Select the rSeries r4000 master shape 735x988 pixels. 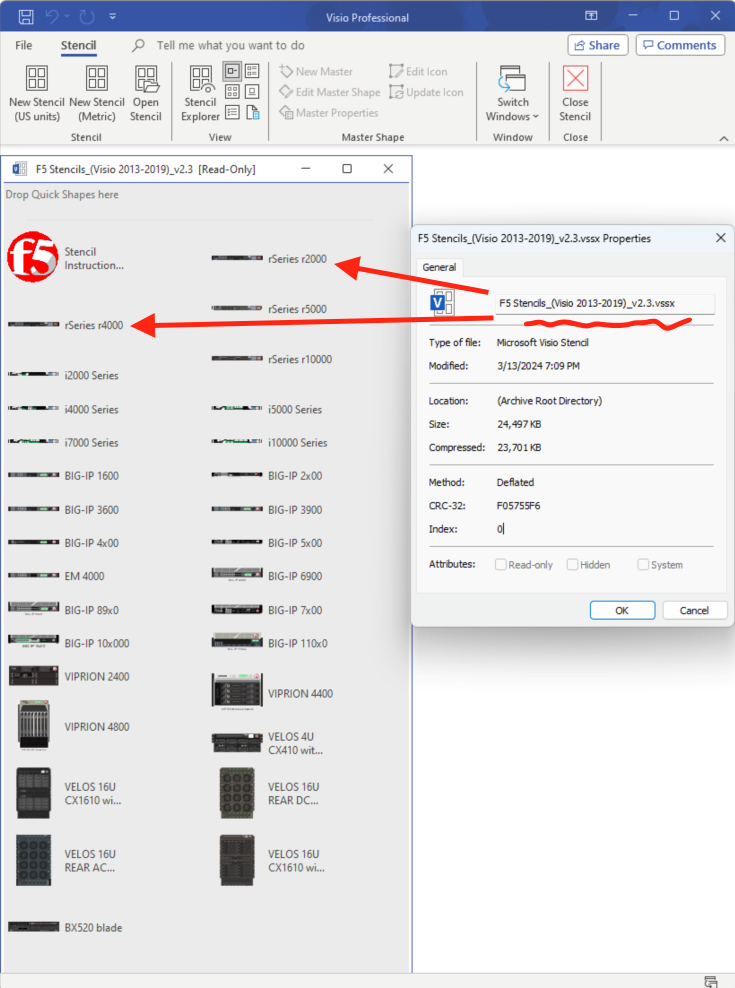66,325
